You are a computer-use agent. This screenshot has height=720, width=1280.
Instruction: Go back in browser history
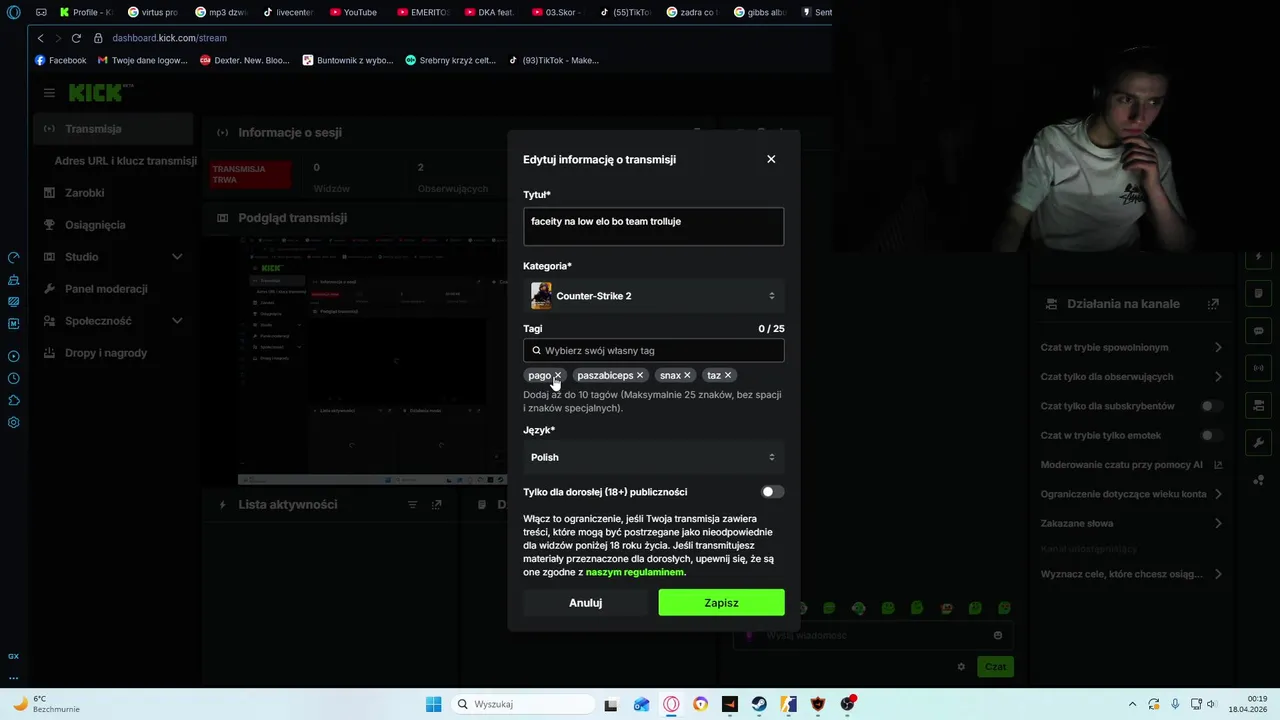40,38
